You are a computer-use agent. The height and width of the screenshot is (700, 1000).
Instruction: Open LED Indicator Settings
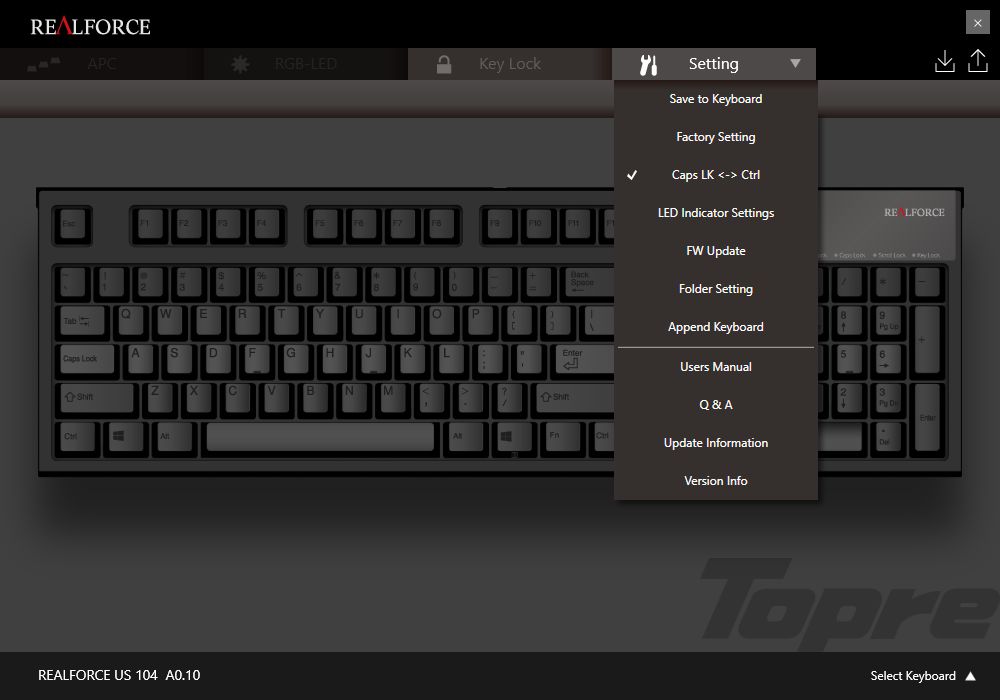point(716,213)
